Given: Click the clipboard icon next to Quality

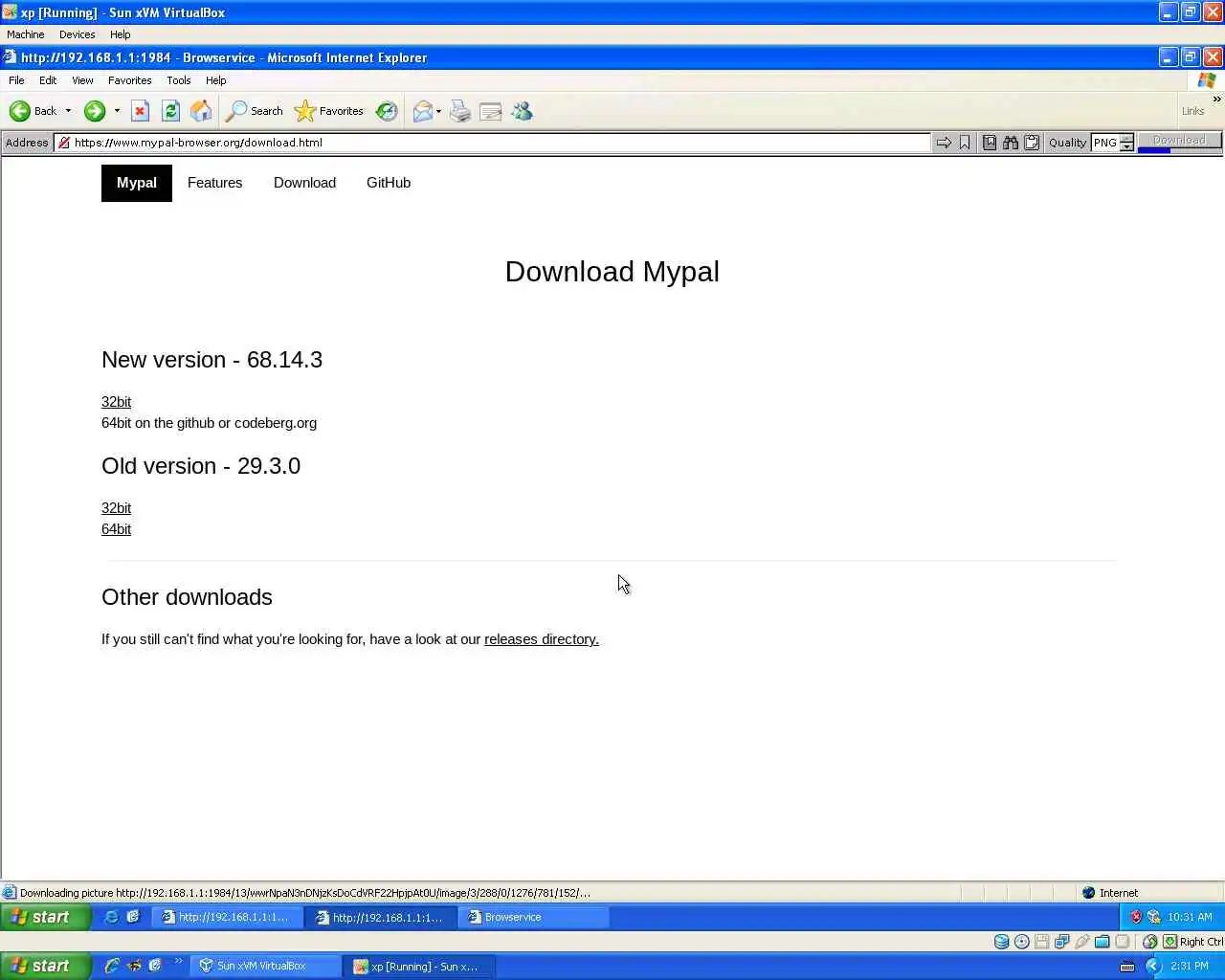Looking at the screenshot, I should coord(1032,143).
